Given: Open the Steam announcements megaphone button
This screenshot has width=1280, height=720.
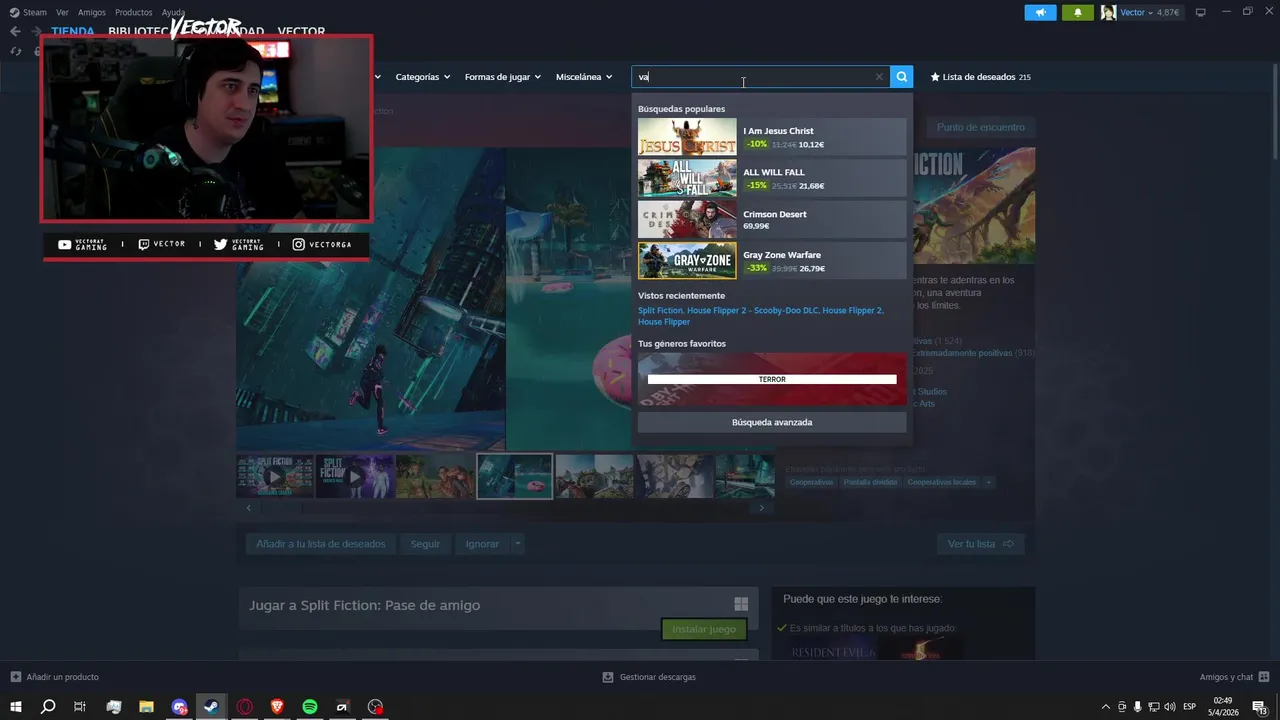Looking at the screenshot, I should coord(1040,13).
